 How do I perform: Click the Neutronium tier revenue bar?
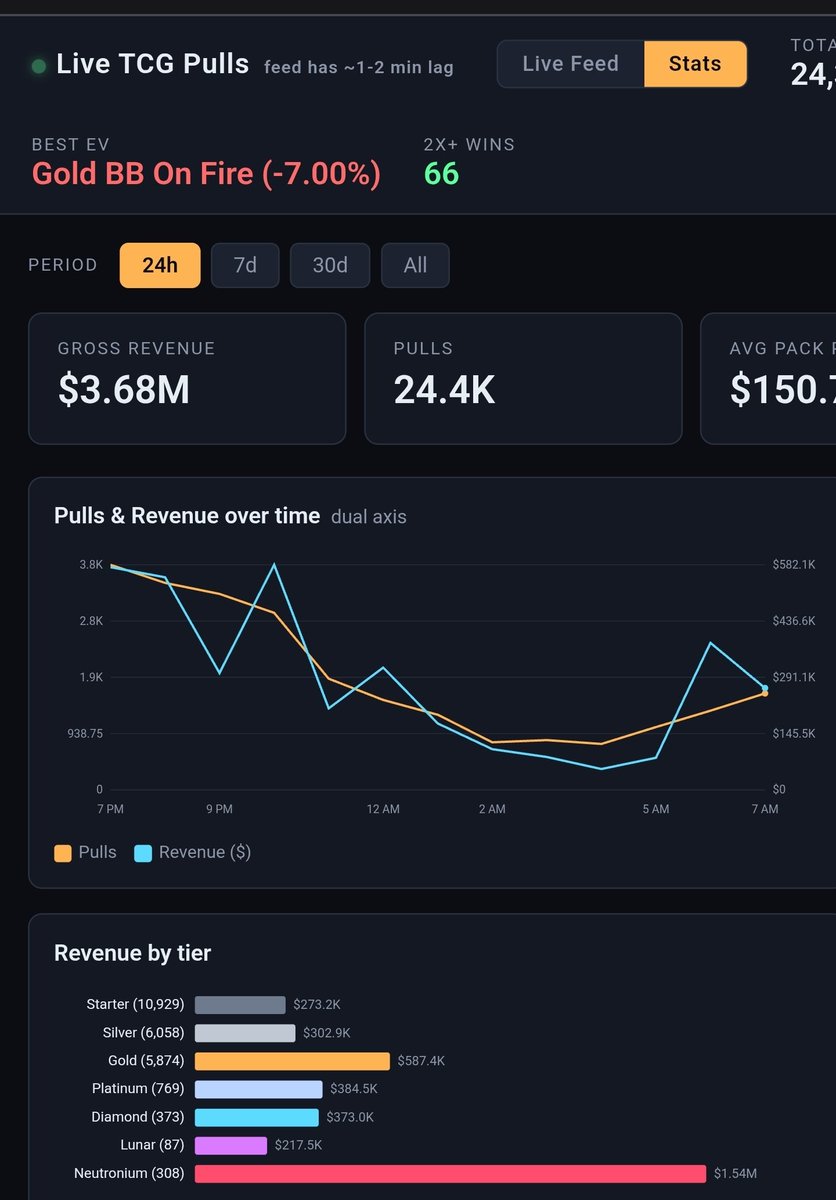pos(451,1173)
